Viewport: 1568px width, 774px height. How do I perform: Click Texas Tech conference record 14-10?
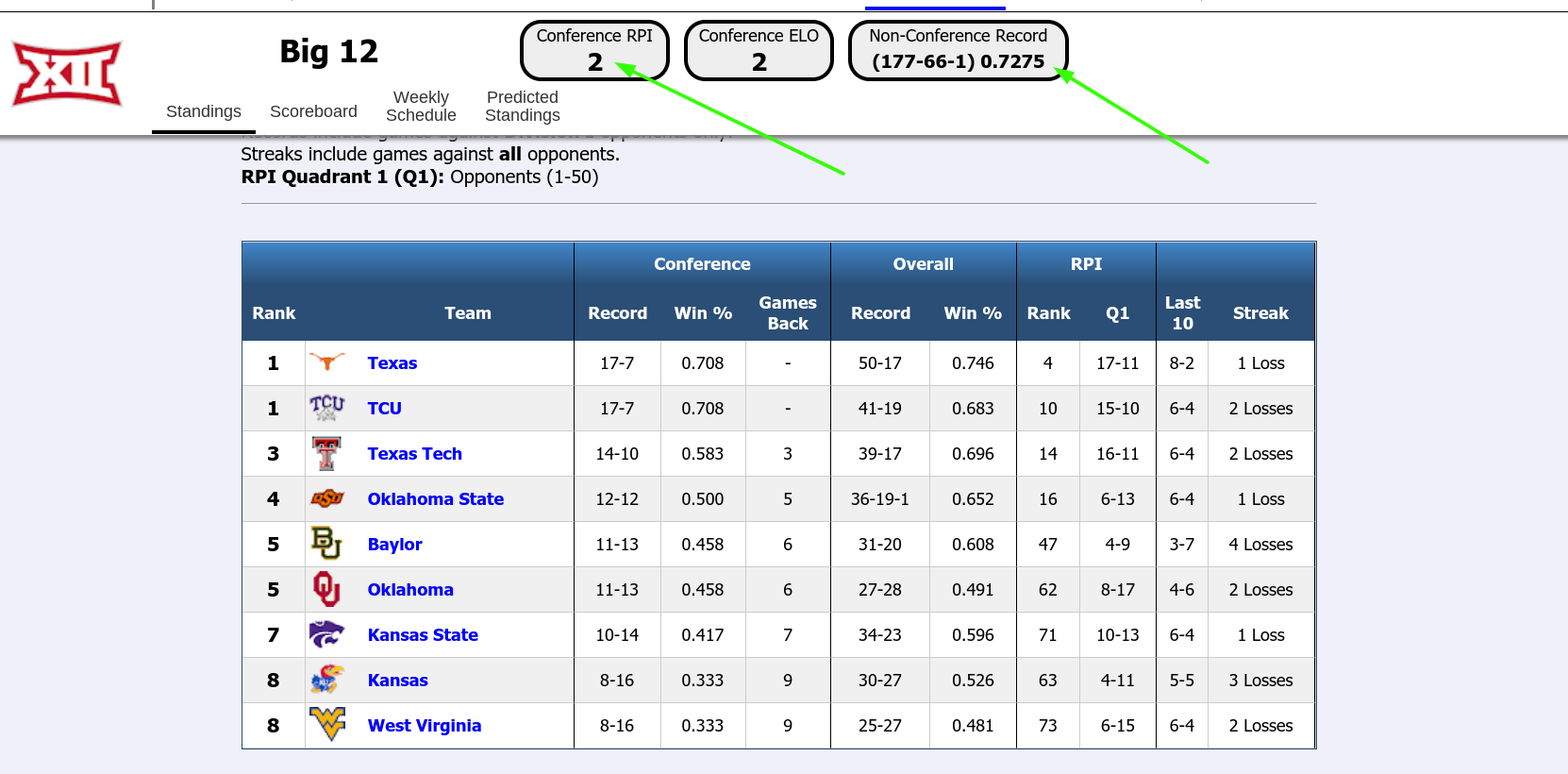click(617, 454)
